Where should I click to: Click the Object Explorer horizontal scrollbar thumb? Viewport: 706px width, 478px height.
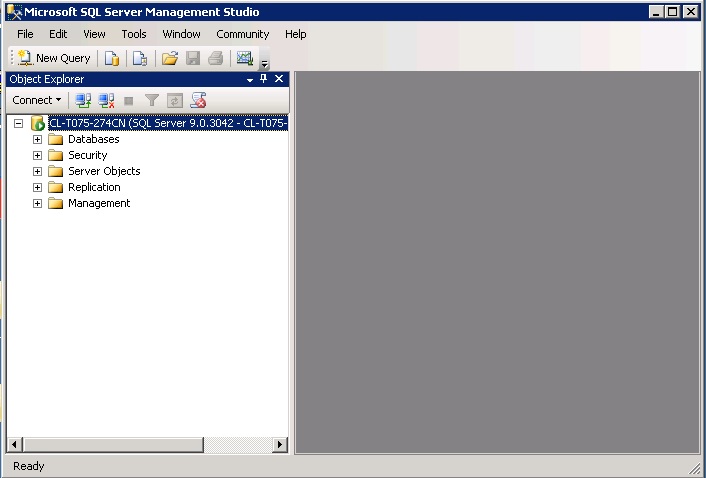(113, 445)
